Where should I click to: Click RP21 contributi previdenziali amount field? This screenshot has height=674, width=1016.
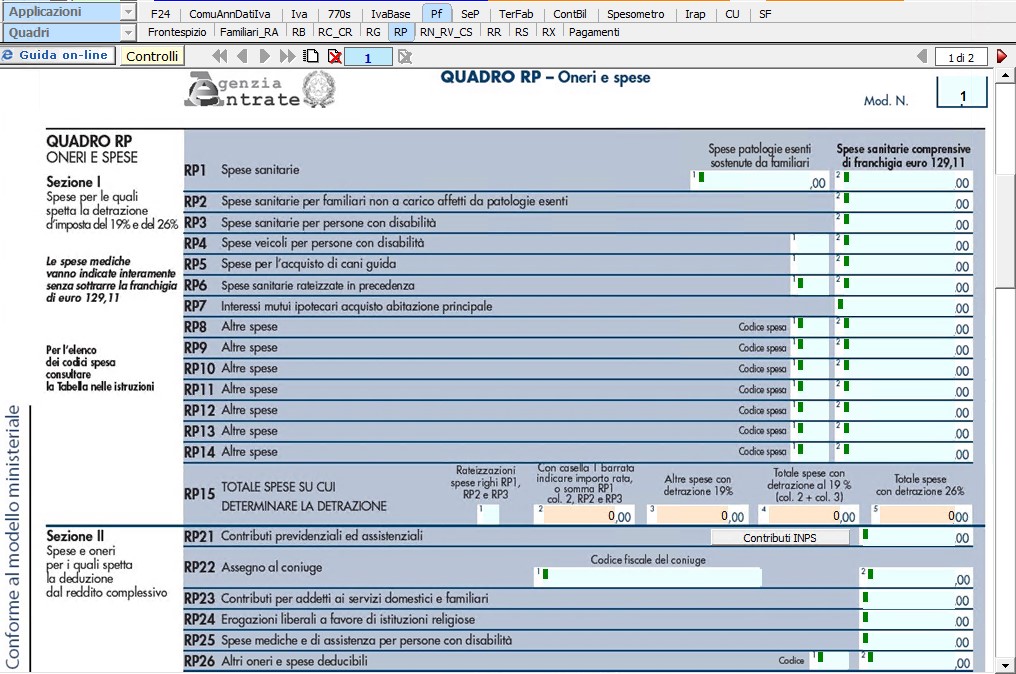[x=916, y=537]
